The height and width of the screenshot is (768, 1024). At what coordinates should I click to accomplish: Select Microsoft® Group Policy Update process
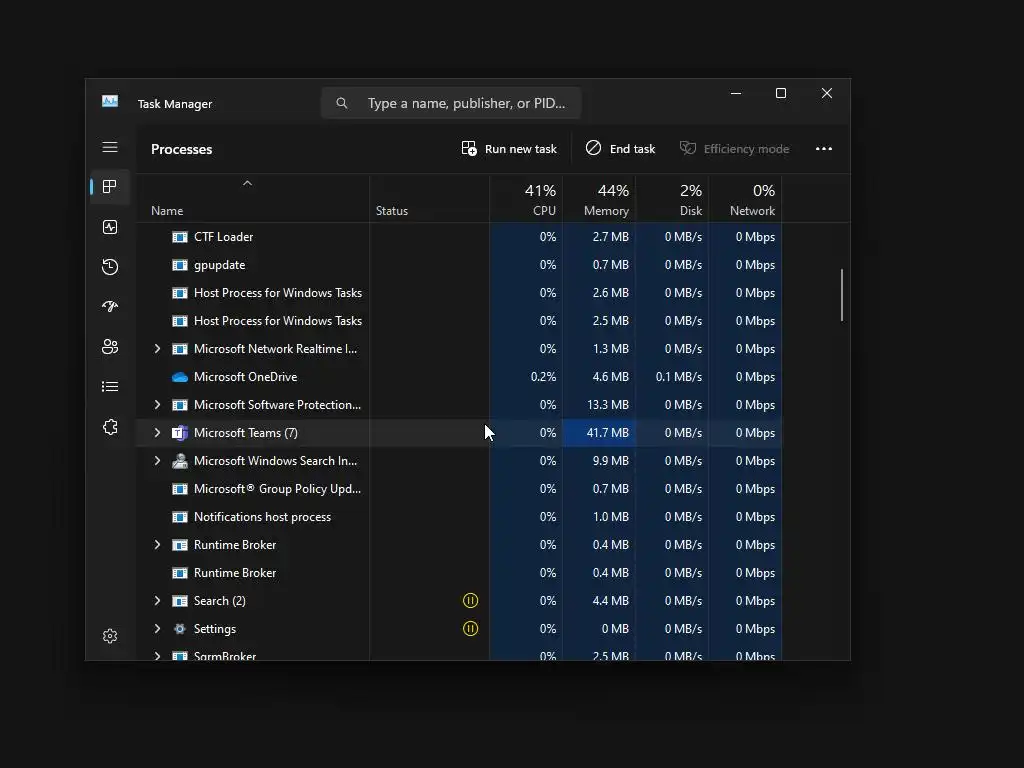[458, 489]
